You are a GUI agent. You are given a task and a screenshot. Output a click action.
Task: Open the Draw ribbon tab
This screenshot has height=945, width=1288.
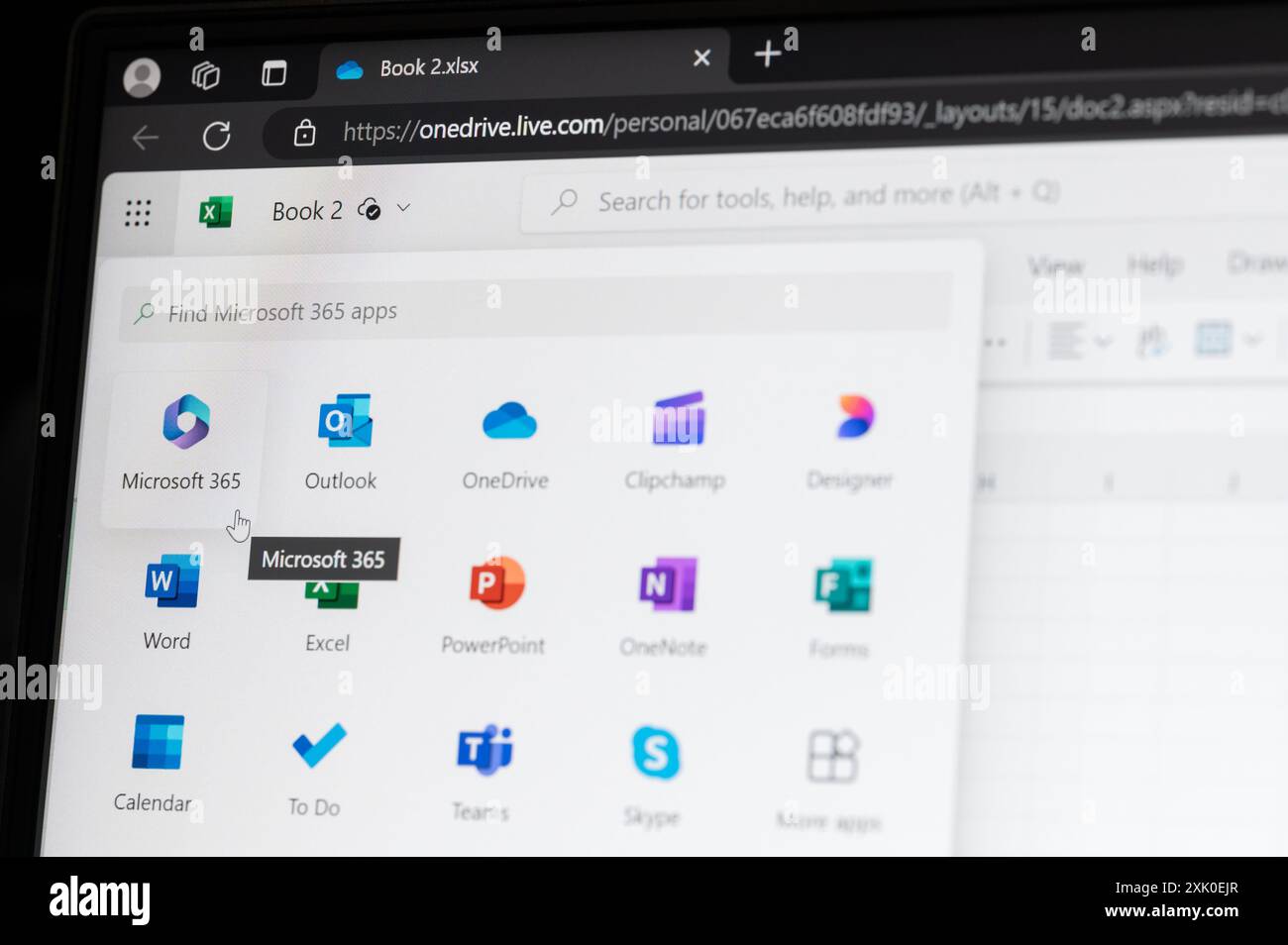1256,262
